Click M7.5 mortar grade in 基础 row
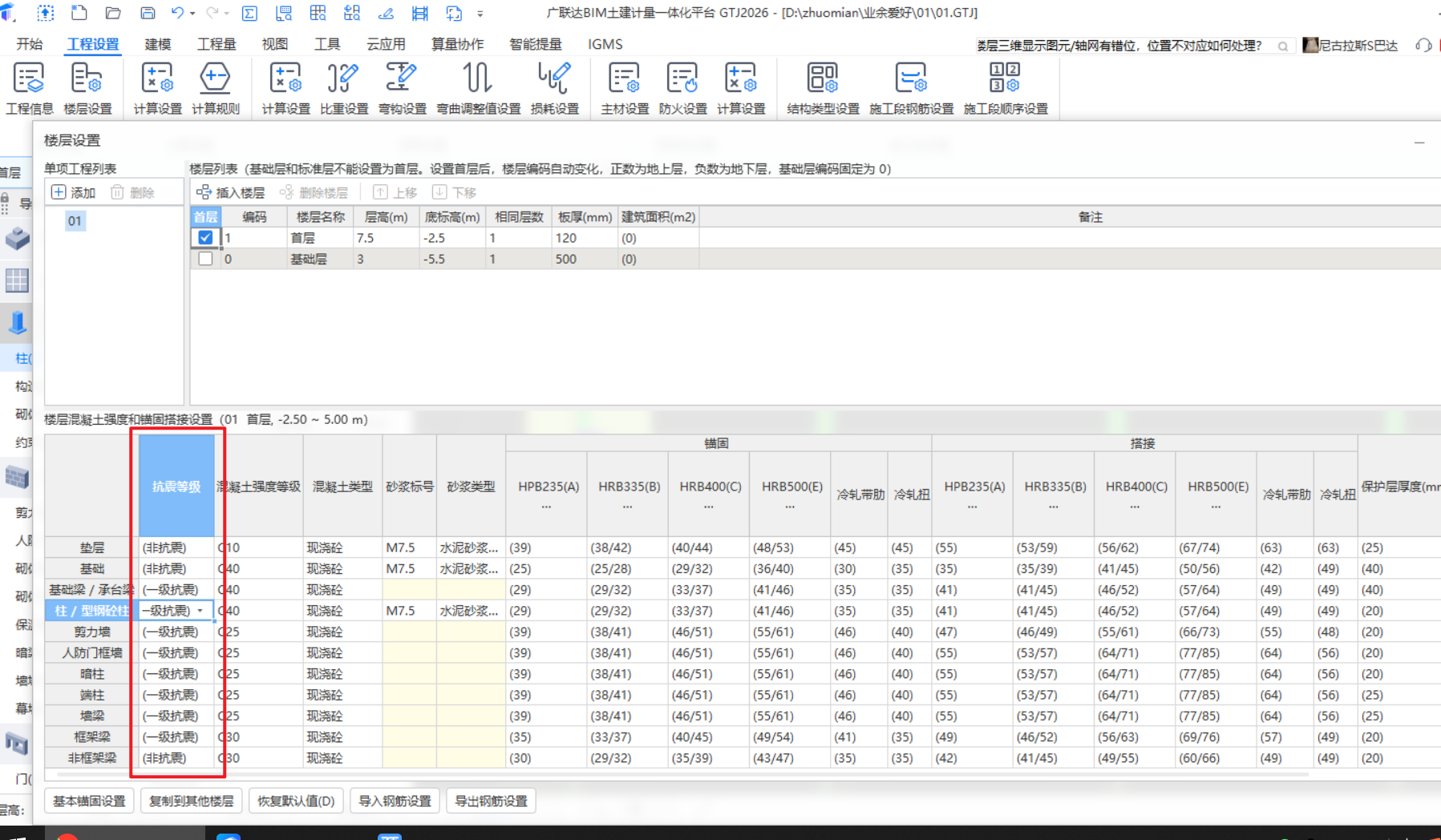Viewport: 1441px width, 840px height. coord(409,568)
